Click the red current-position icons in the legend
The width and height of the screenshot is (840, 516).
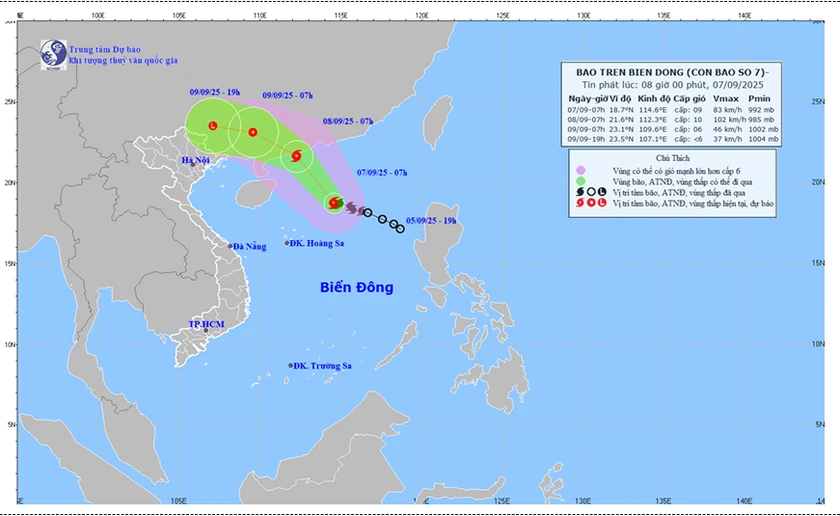click(x=590, y=205)
